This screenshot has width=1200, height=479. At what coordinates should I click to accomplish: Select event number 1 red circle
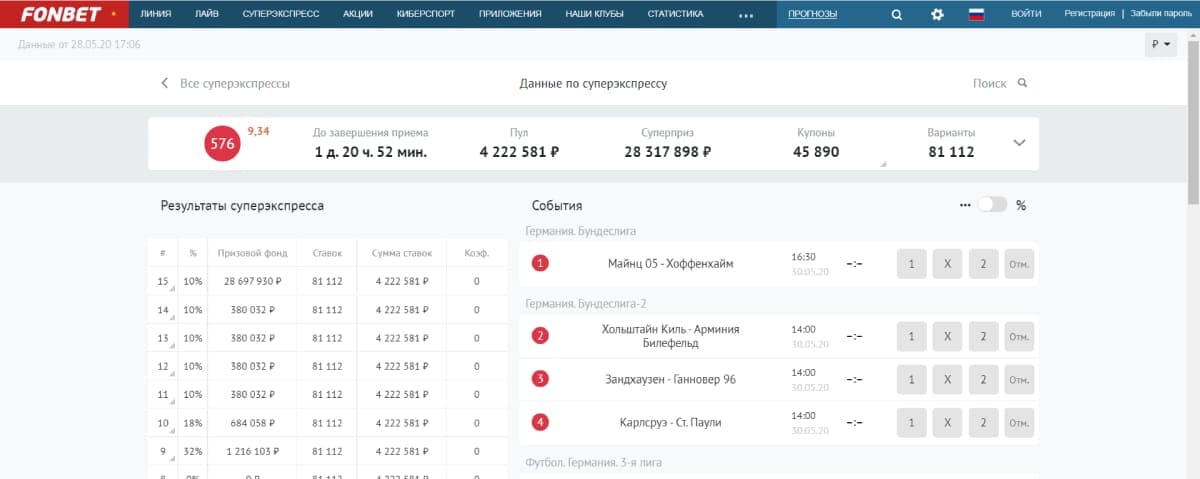pos(541,264)
